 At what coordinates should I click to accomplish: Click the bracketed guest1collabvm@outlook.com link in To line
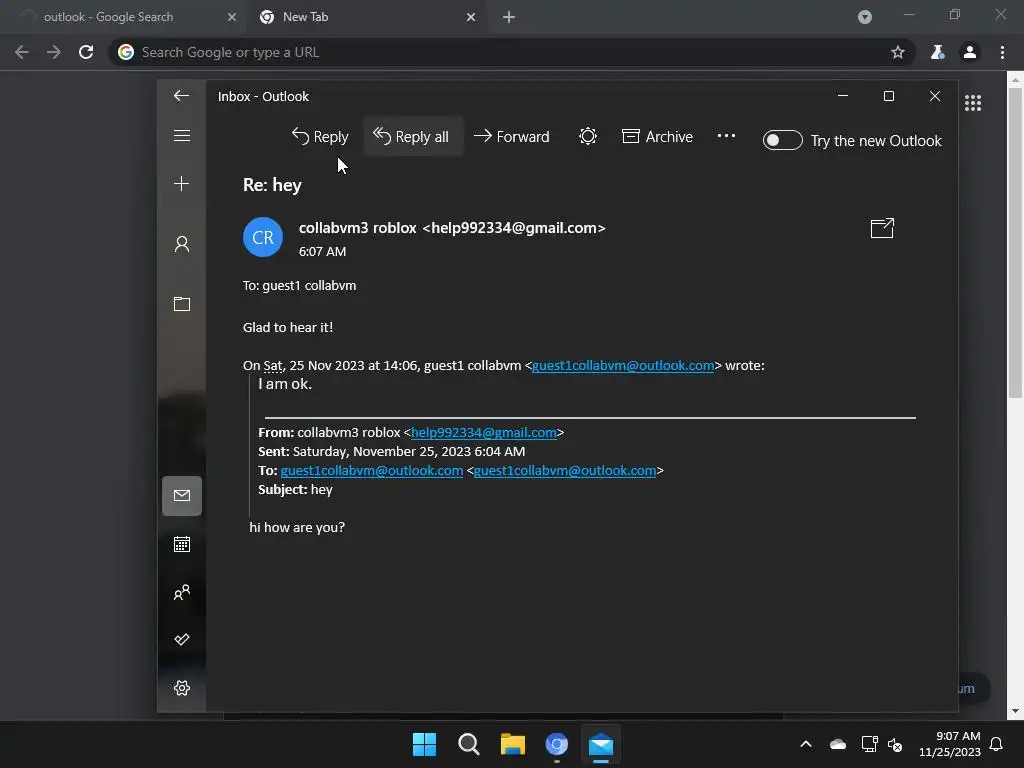(x=564, y=471)
